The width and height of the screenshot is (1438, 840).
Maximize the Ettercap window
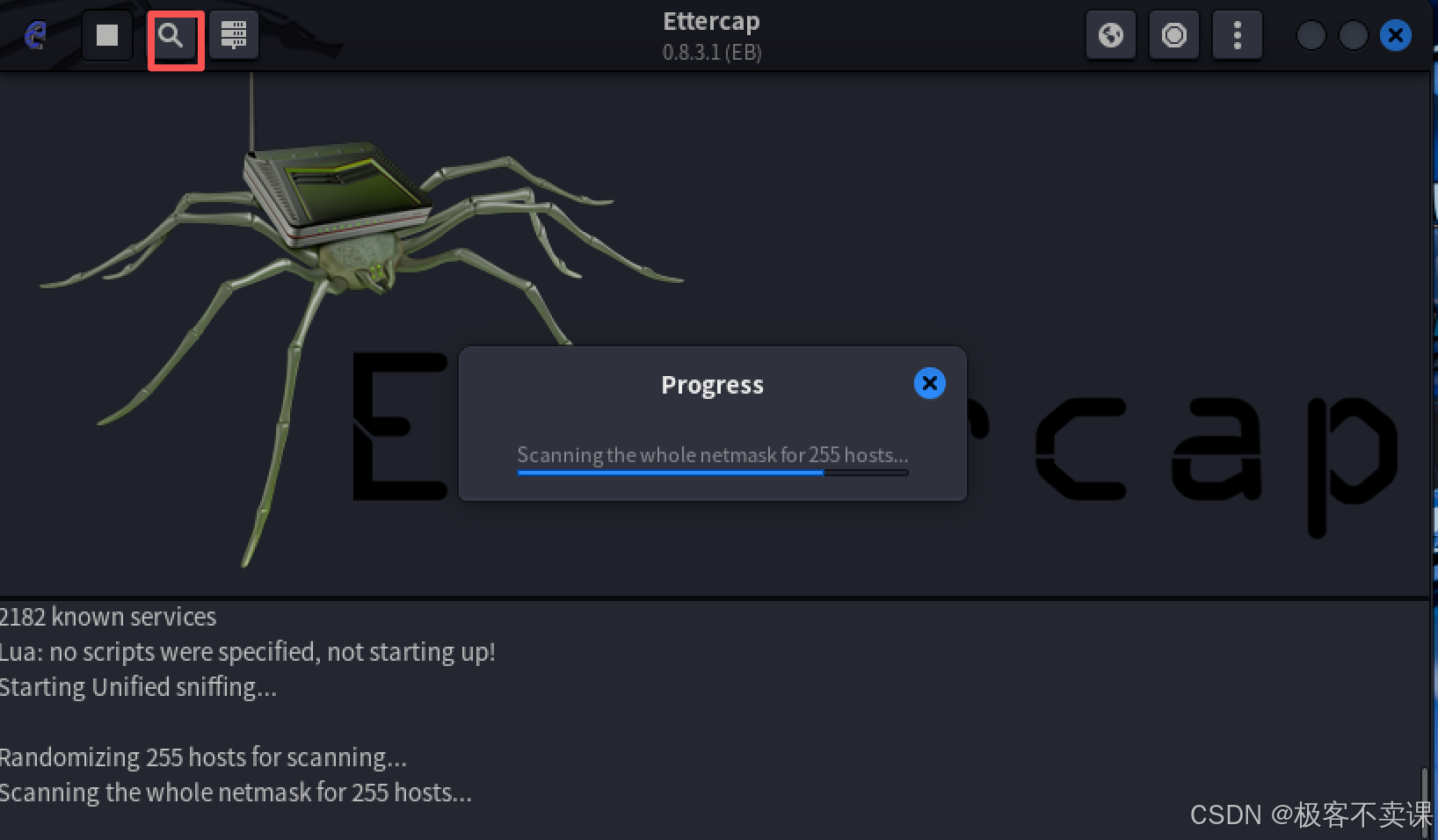point(1353,35)
